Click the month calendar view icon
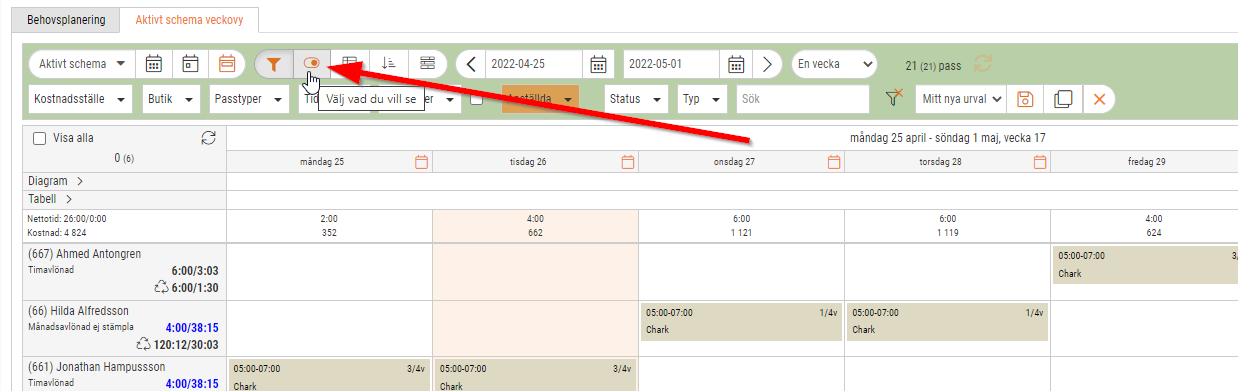The image size is (1238, 391). [x=154, y=64]
